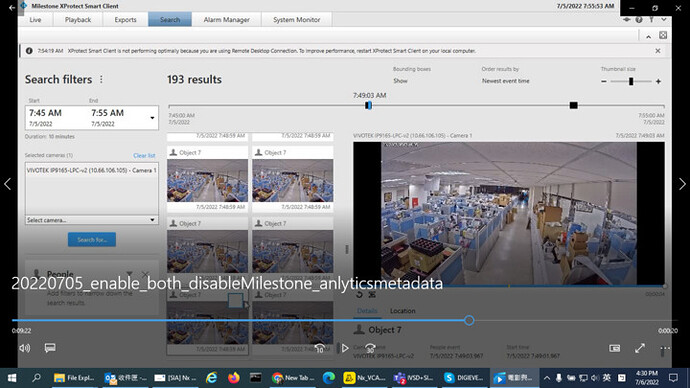The image size is (690, 388).
Task: Show hidden system tray icons
Action: [547, 378]
